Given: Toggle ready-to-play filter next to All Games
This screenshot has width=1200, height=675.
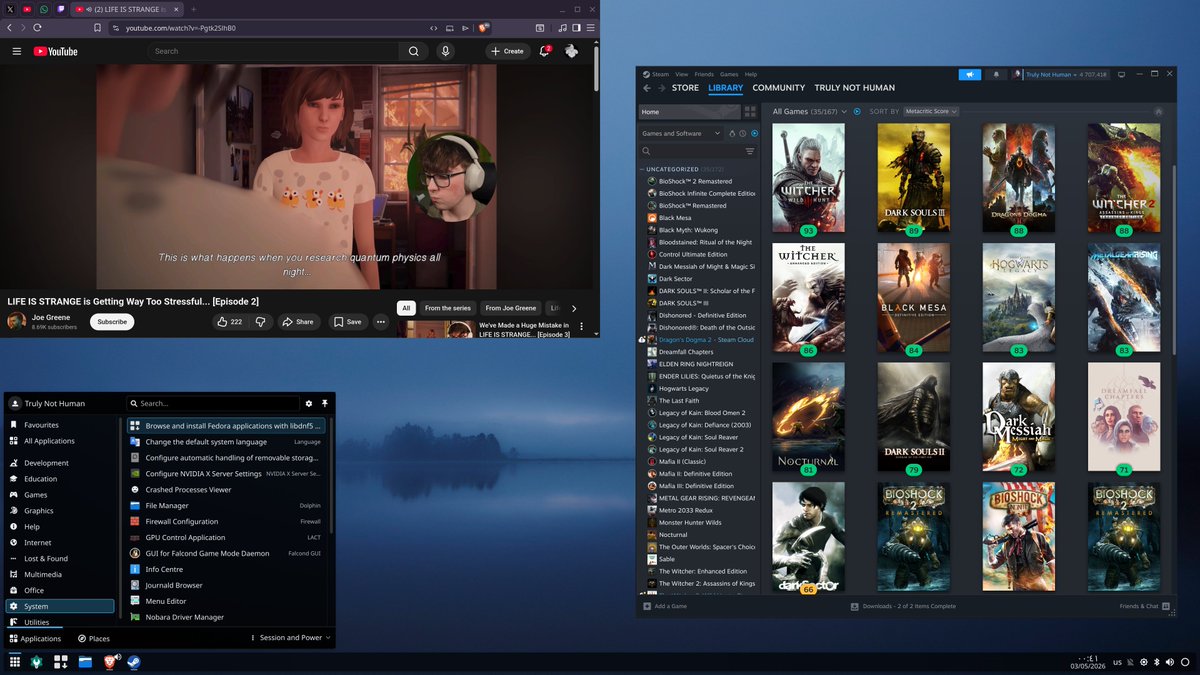Looking at the screenshot, I should tap(857, 112).
